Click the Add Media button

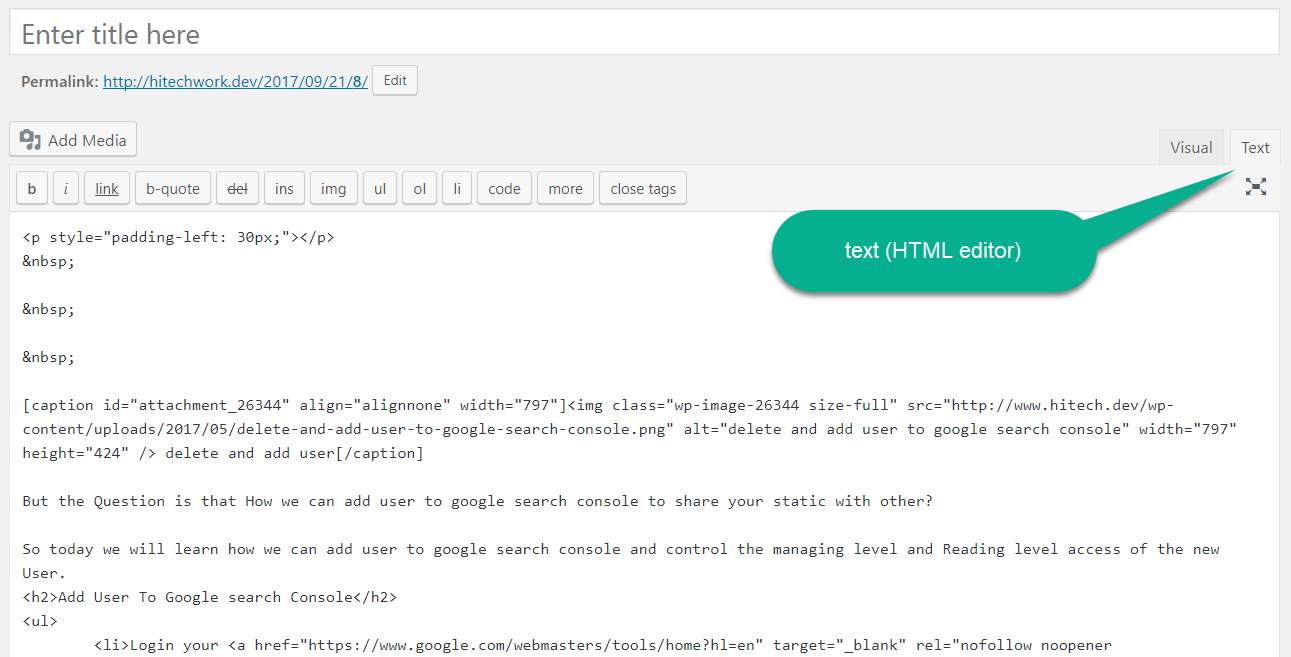pyautogui.click(x=73, y=140)
